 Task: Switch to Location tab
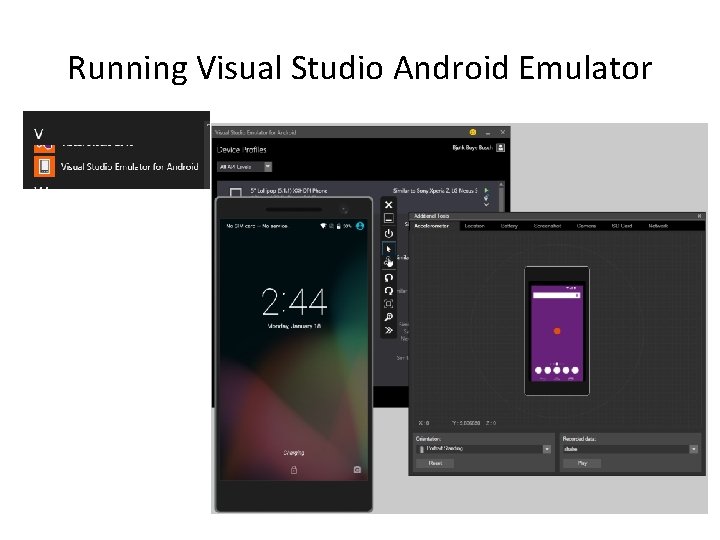point(474,226)
